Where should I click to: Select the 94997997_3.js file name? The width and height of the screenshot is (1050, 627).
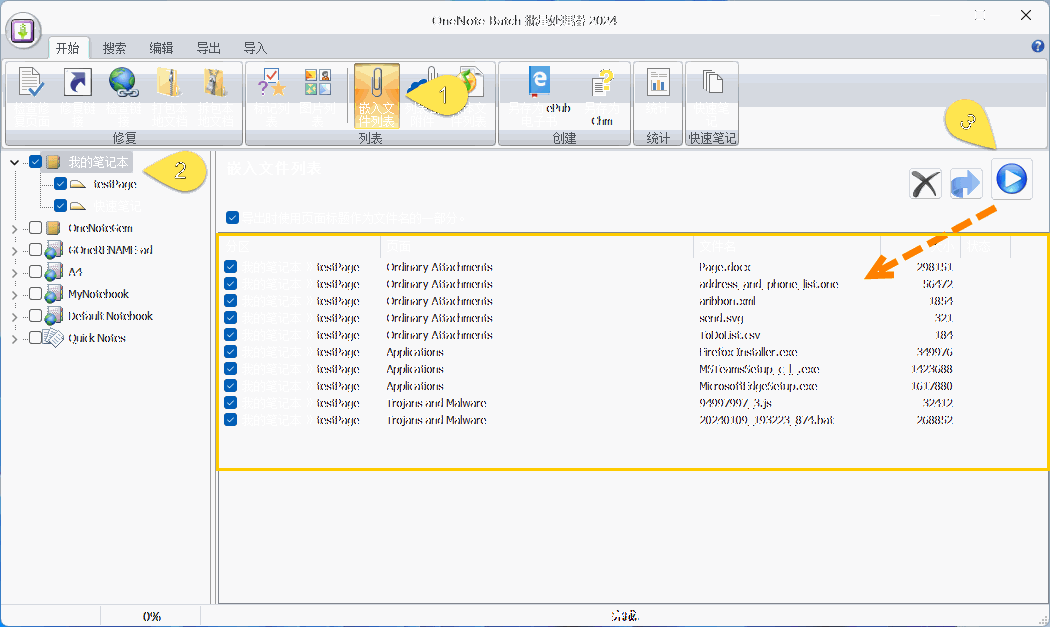click(736, 403)
